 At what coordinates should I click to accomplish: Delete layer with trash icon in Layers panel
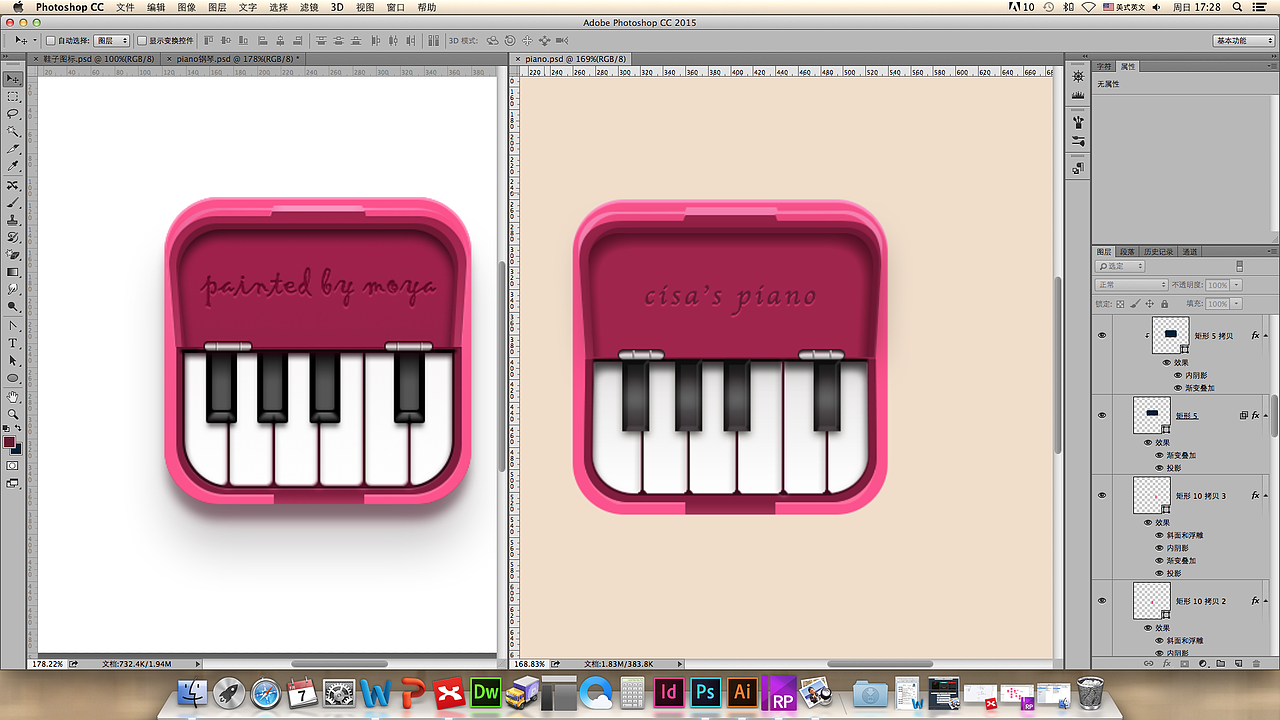tap(1256, 663)
